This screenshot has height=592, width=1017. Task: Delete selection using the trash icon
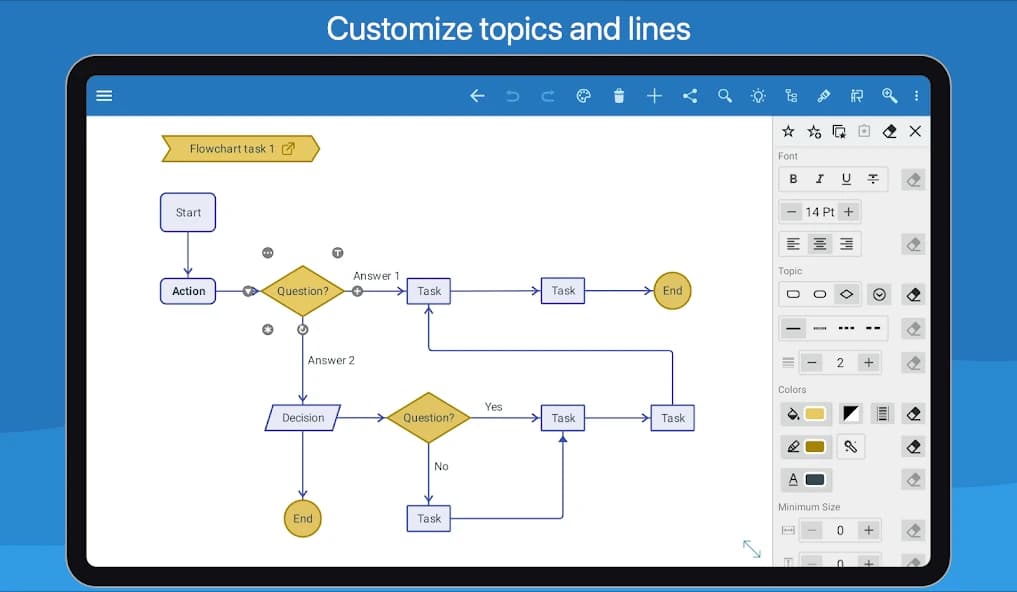point(619,95)
